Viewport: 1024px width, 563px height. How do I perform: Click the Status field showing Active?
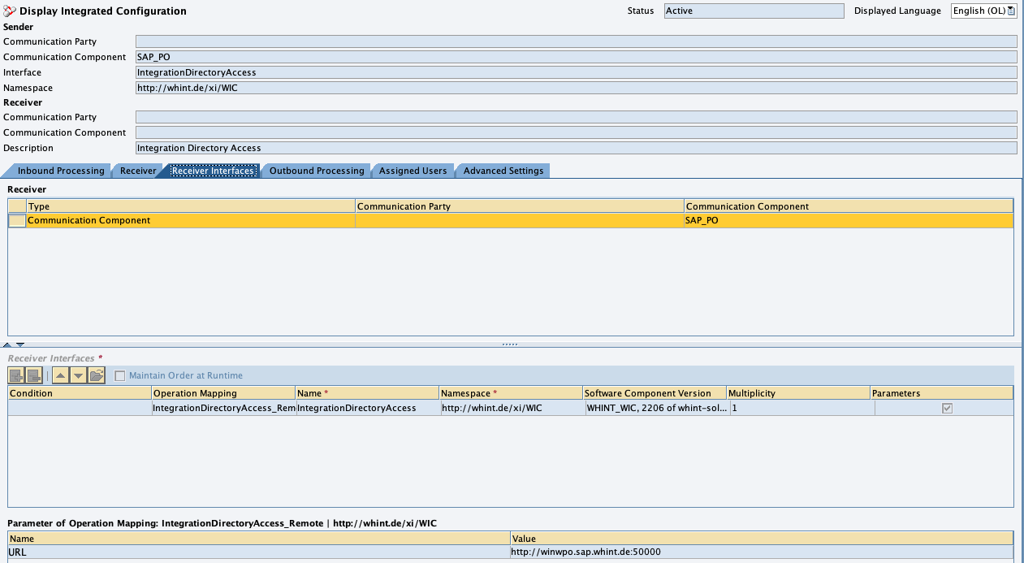click(x=754, y=11)
